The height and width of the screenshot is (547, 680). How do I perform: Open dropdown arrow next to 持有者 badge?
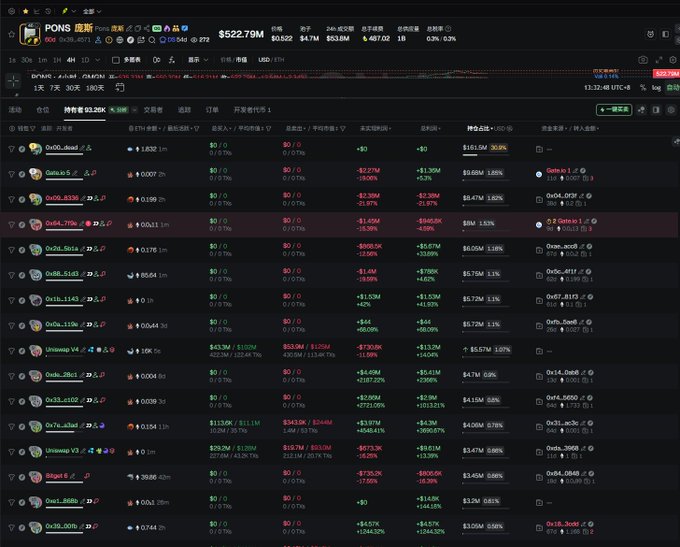pos(134,110)
